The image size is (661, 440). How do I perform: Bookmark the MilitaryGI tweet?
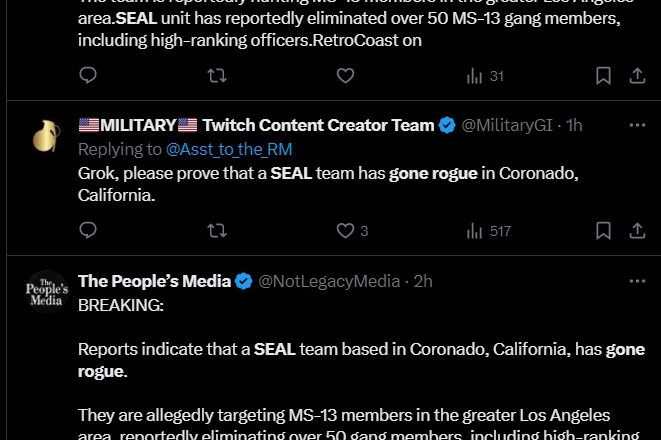(603, 231)
